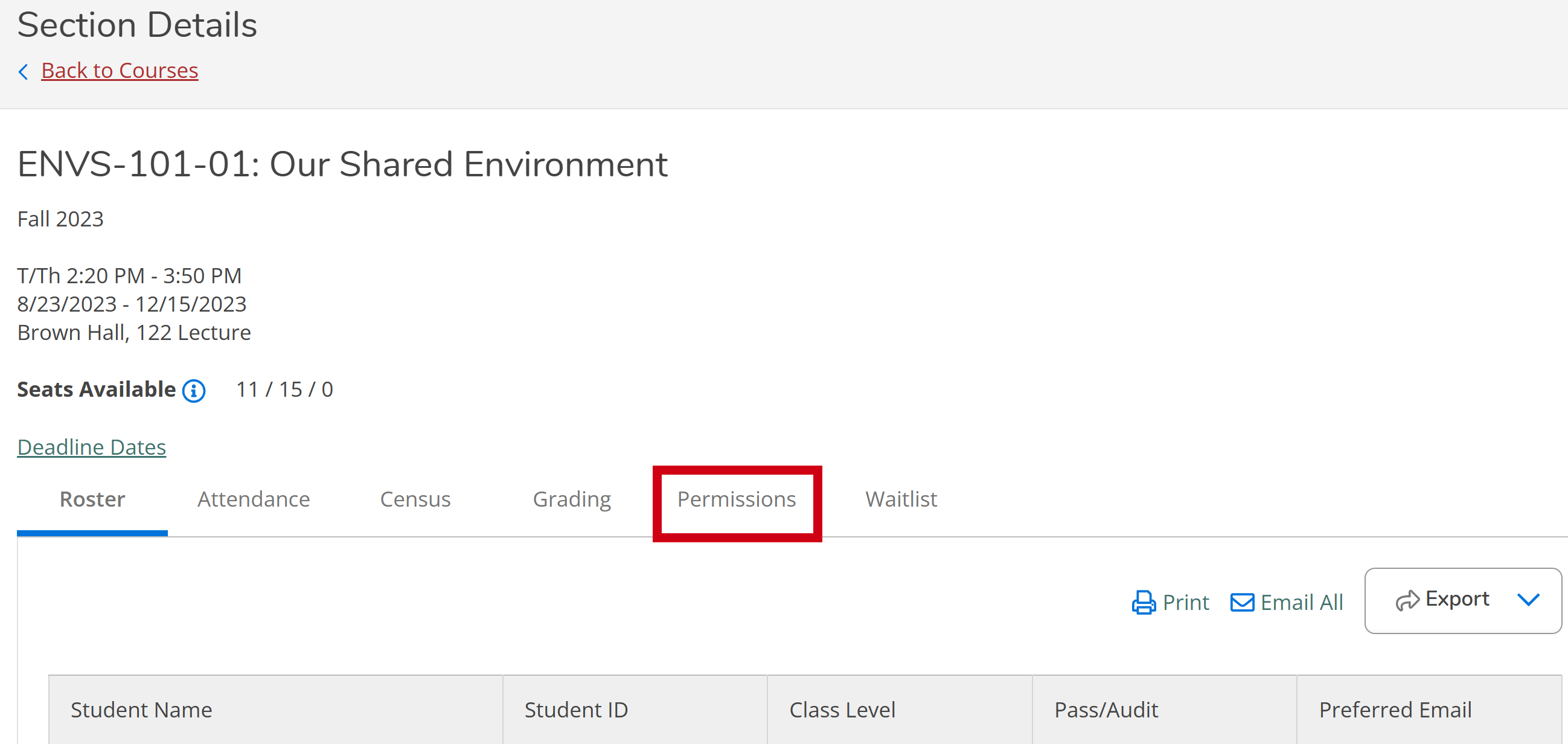This screenshot has height=744, width=1568.
Task: Open the Census tab
Action: click(x=415, y=499)
